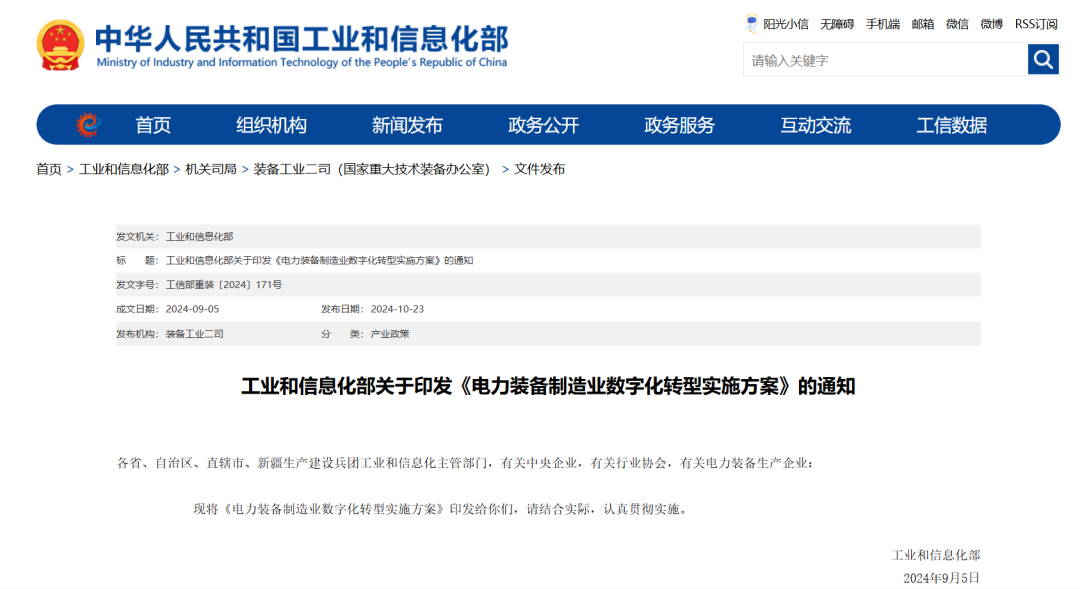The image size is (1080, 589).
Task: Click the keyword search input field
Action: tap(880, 59)
